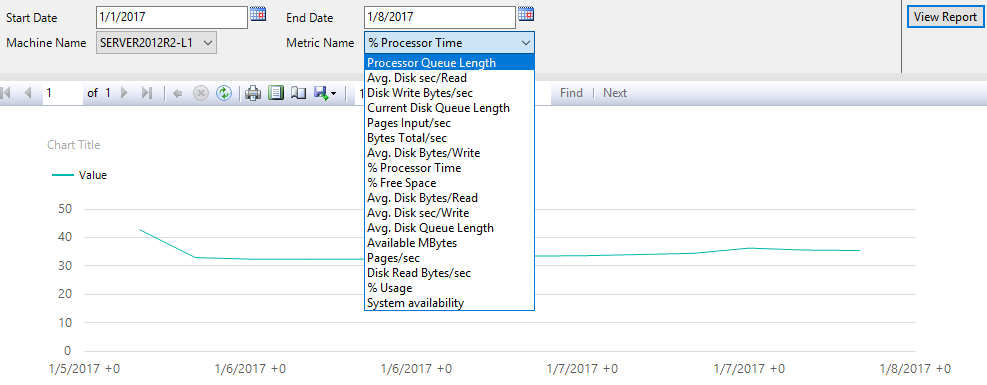Select Pages Input/sec metric

click(x=449, y=123)
